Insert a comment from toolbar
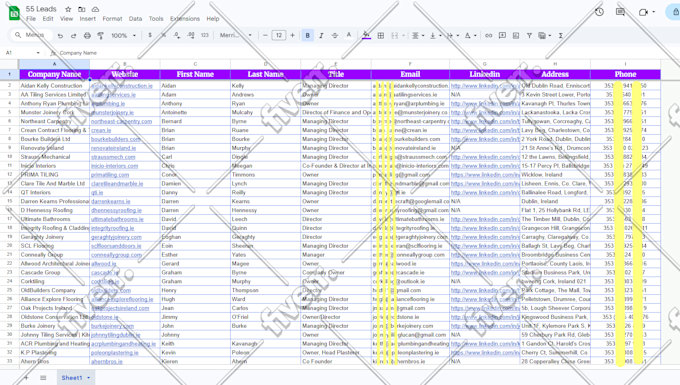The image size is (680, 385). pyautogui.click(x=502, y=36)
